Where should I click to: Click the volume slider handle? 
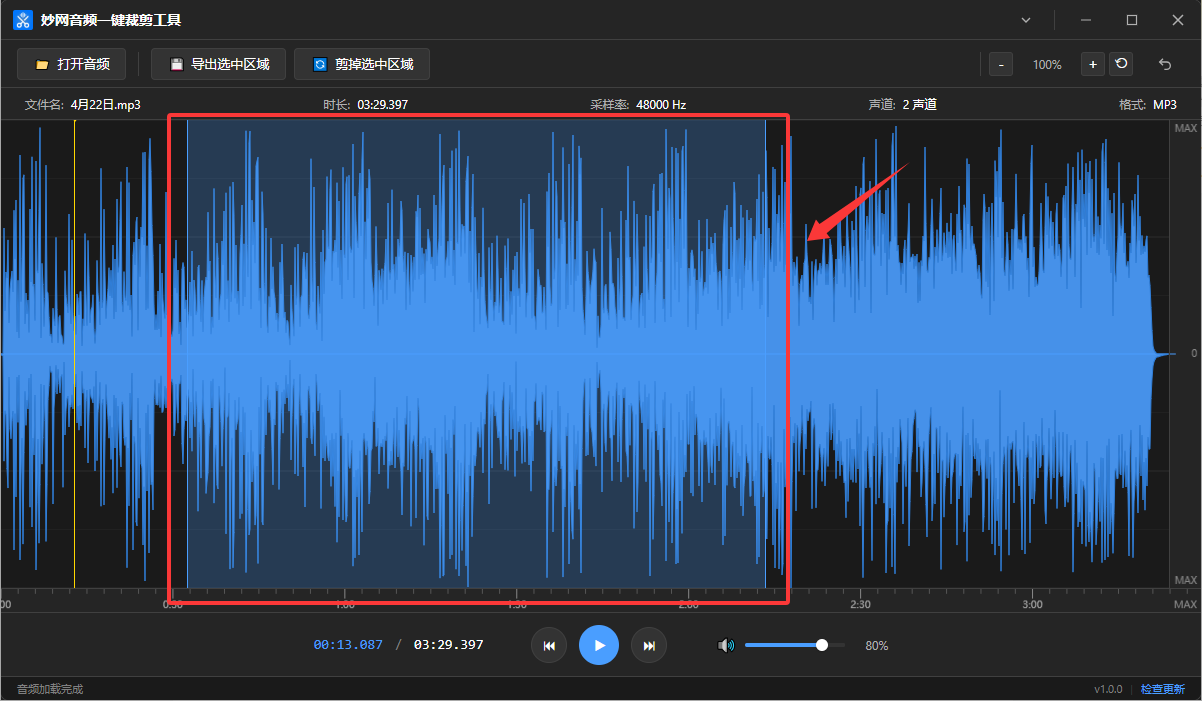(x=822, y=645)
